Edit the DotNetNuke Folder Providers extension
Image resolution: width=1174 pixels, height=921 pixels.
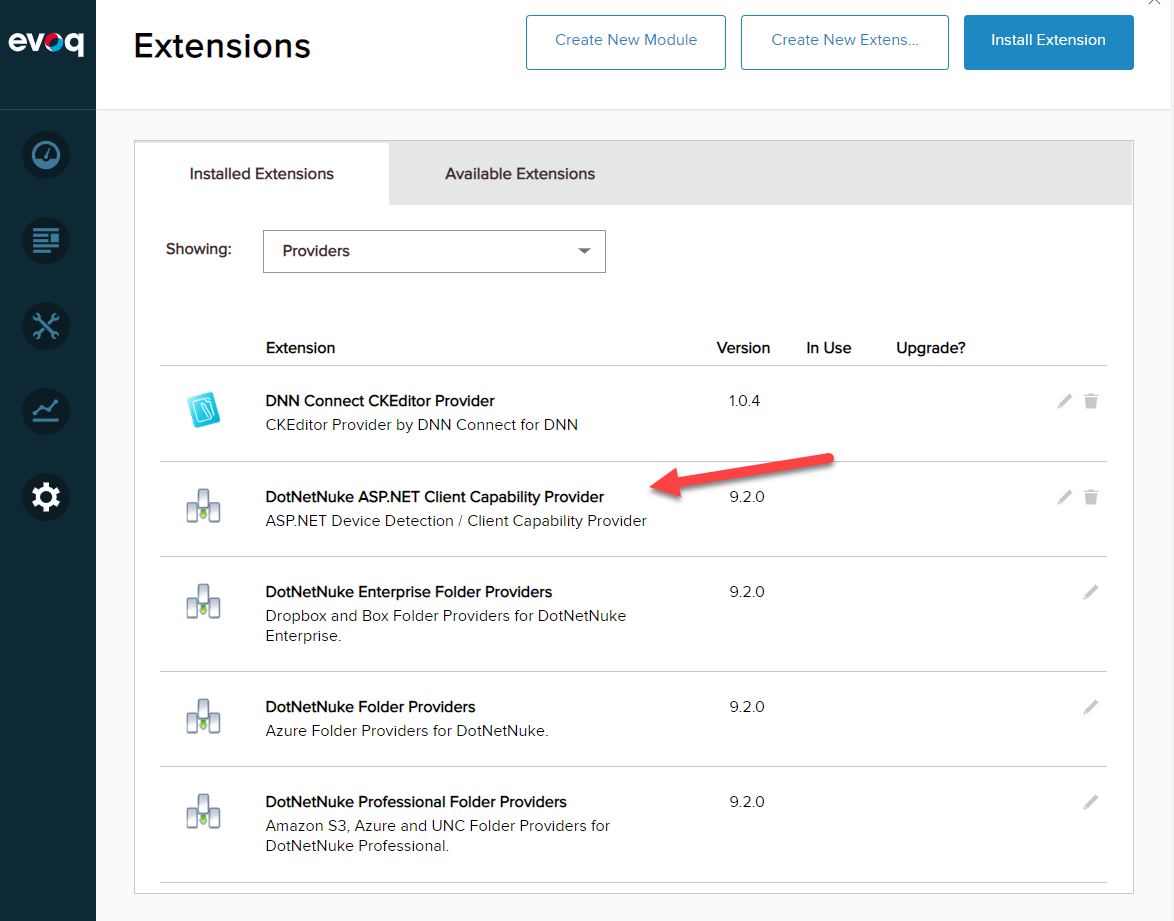1091,707
